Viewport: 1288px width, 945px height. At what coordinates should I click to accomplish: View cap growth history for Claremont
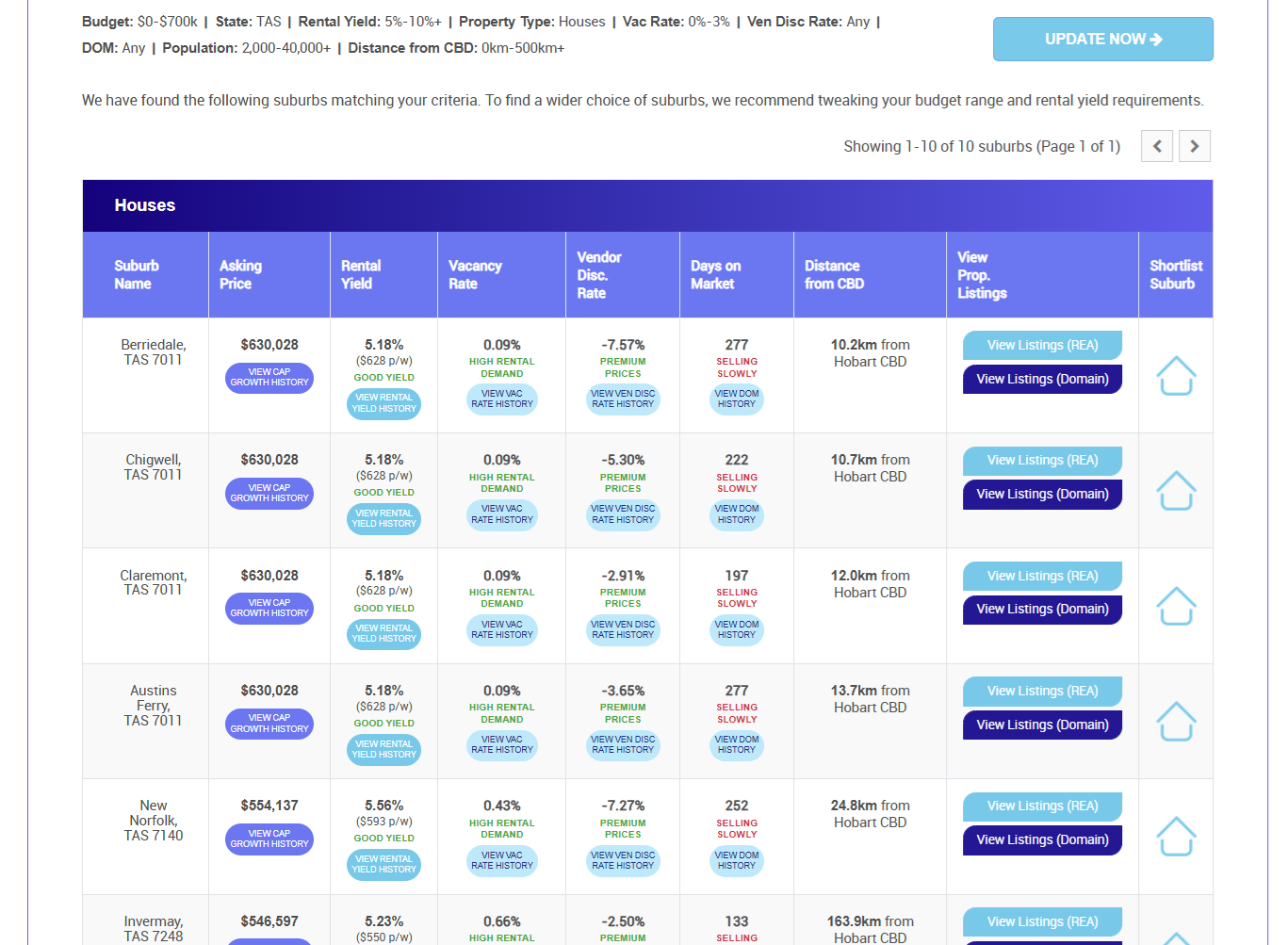(x=269, y=609)
